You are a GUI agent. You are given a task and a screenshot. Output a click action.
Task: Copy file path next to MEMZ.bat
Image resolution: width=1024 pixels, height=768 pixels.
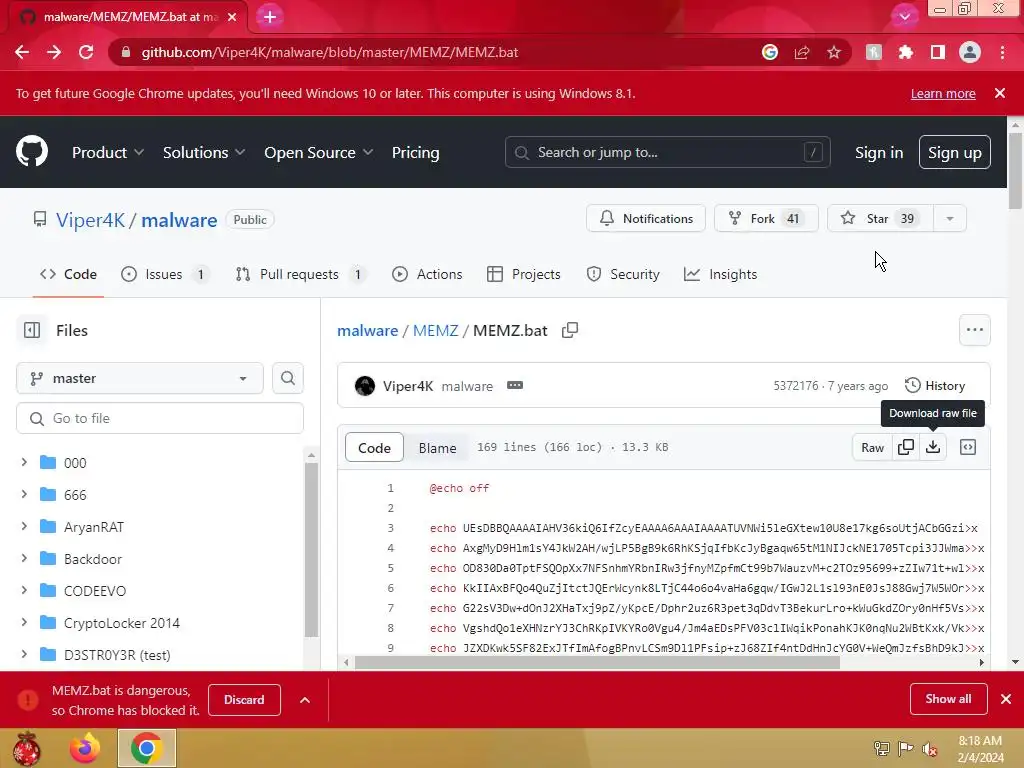click(x=570, y=330)
